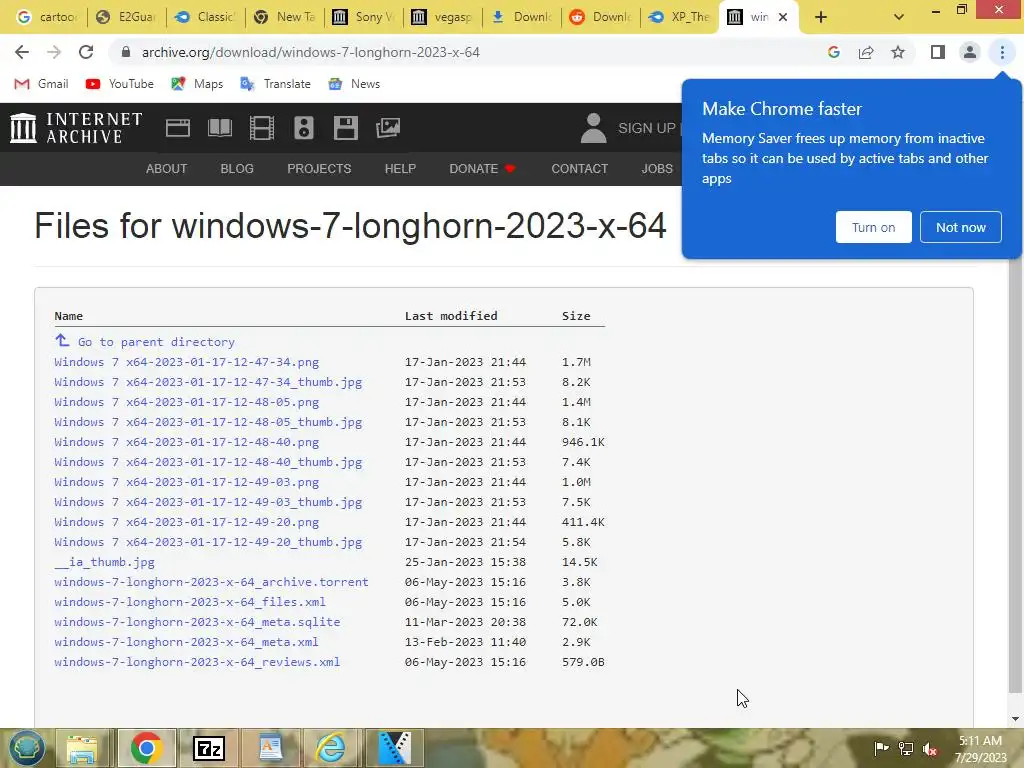Screen dimensions: 1024x768
Task: Open Windows 7 x64-2023-01-17-12-48-05_thumb.jpg
Action: pos(208,422)
